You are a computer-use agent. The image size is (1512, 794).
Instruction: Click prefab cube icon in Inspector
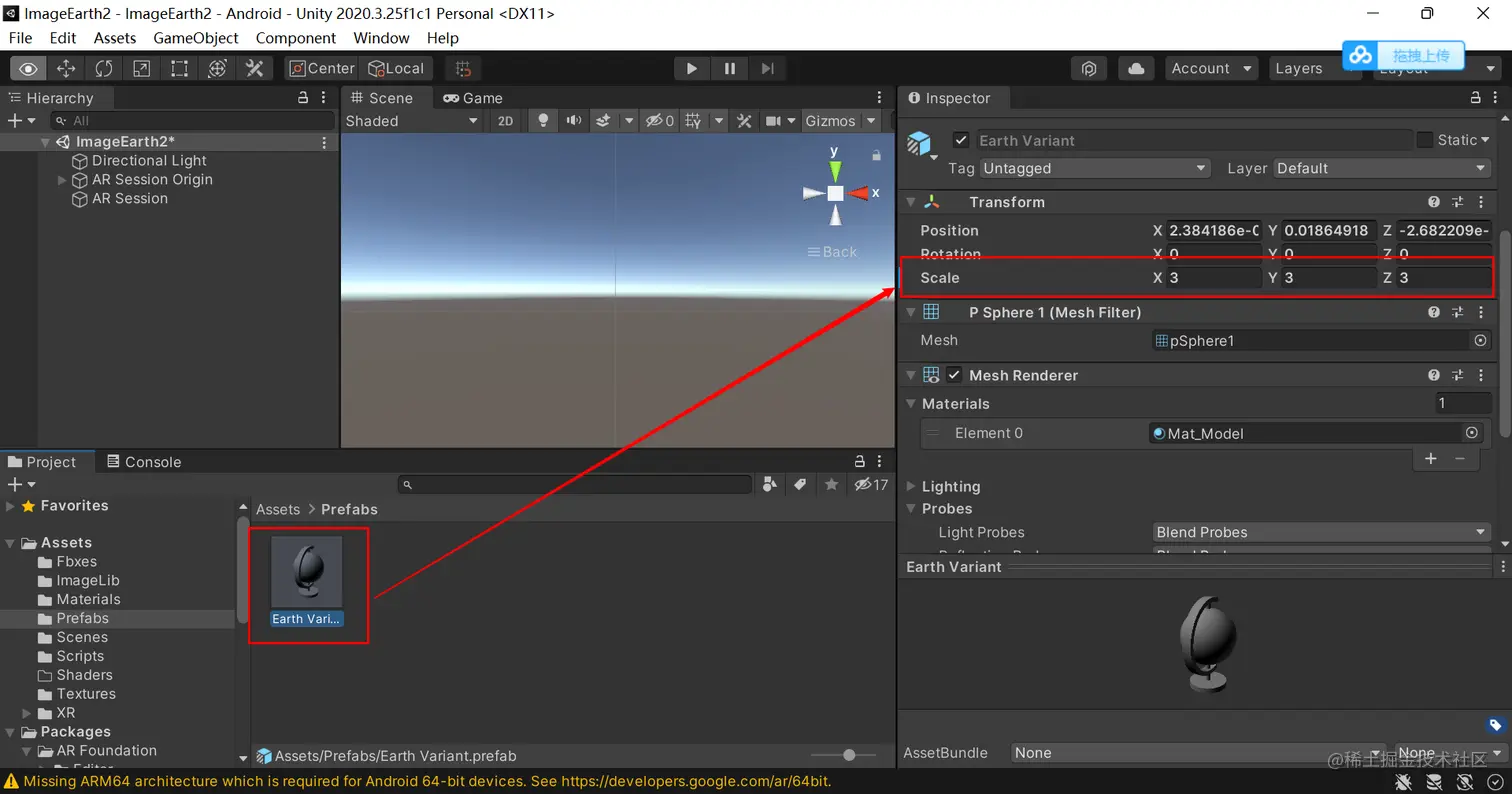point(918,143)
